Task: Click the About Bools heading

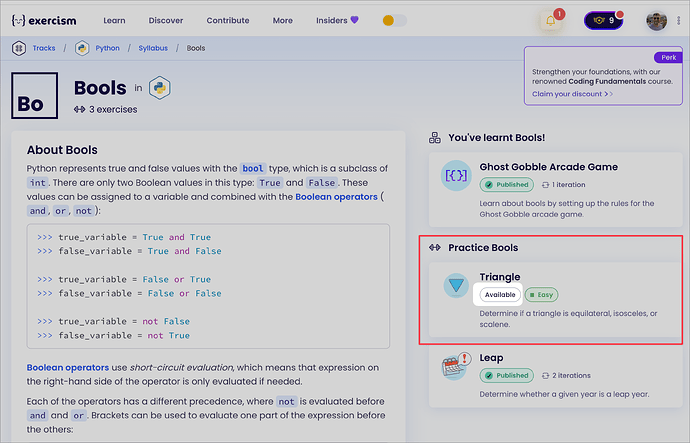Action: pos(62,150)
